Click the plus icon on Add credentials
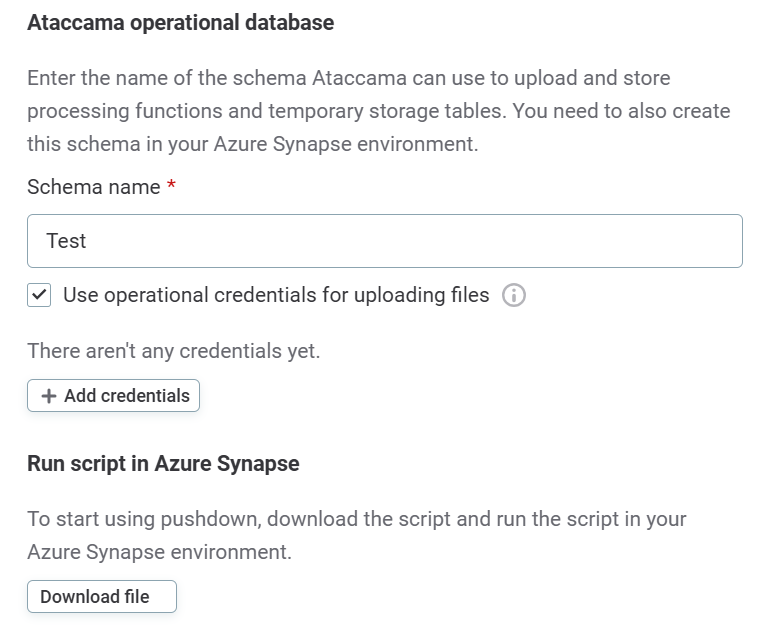This screenshot has width=780, height=634. pyautogui.click(x=48, y=396)
